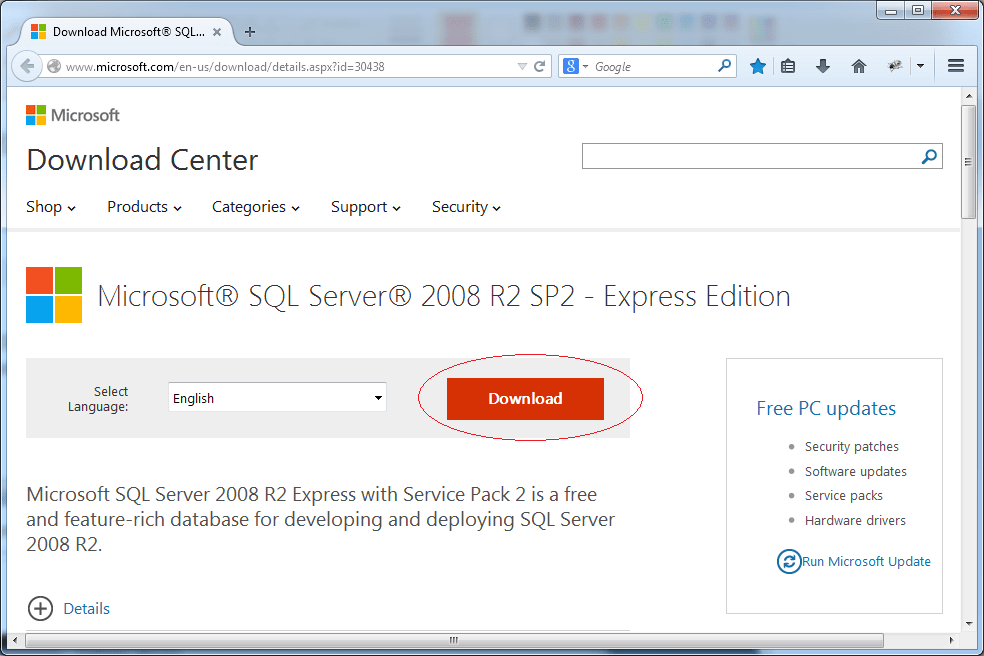Click the Service packs text

pyautogui.click(x=843, y=495)
